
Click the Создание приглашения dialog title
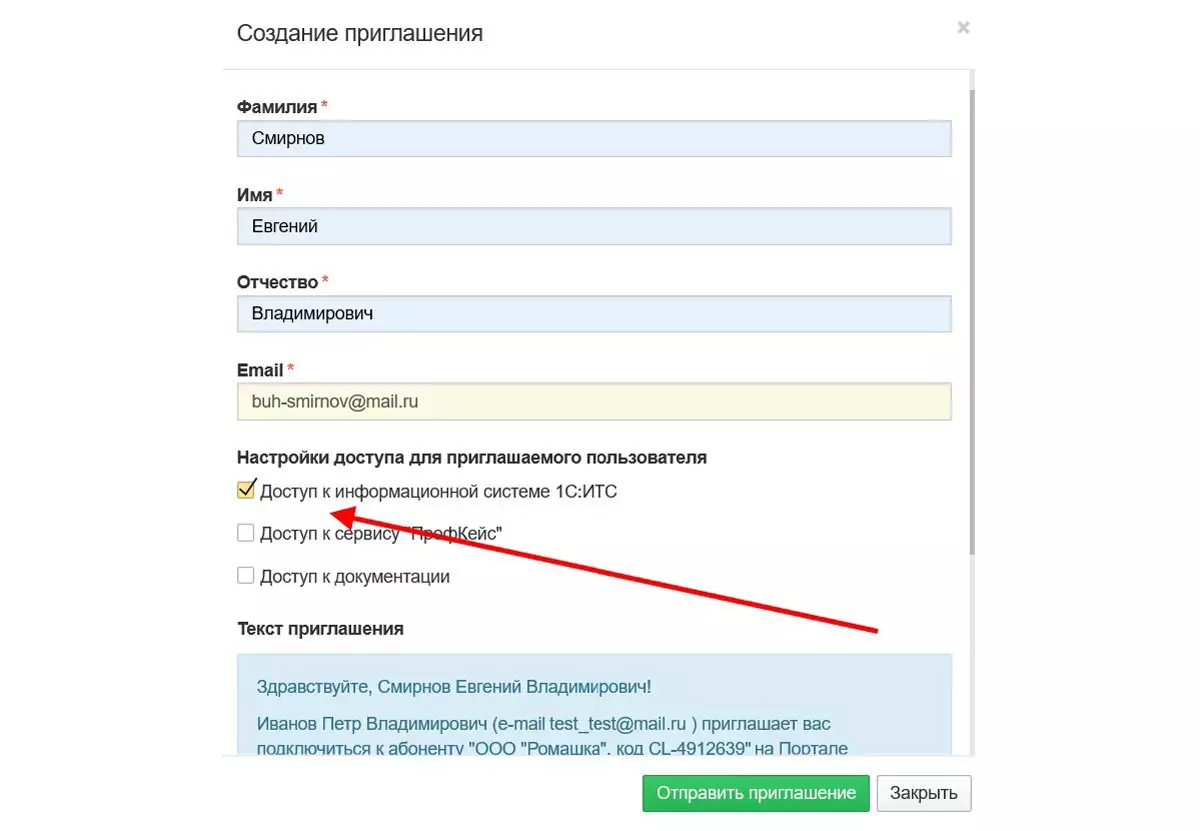click(x=360, y=34)
